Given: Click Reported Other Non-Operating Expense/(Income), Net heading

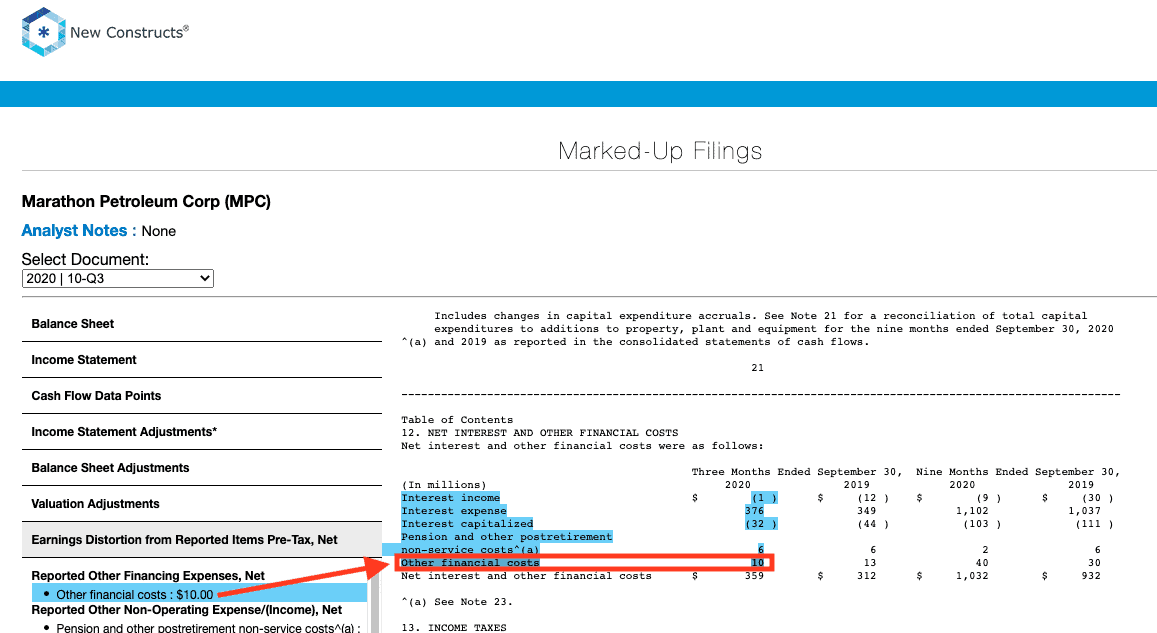Looking at the screenshot, I should click(186, 609).
